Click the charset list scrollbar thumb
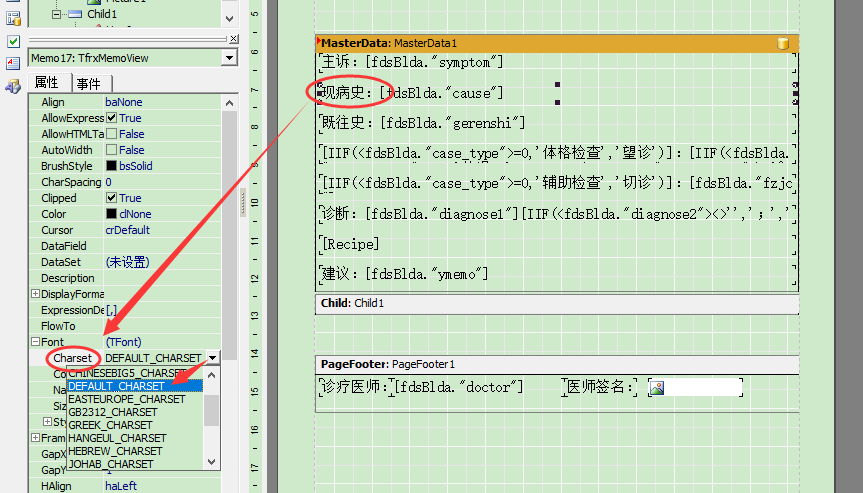863x493 pixels. 212,410
